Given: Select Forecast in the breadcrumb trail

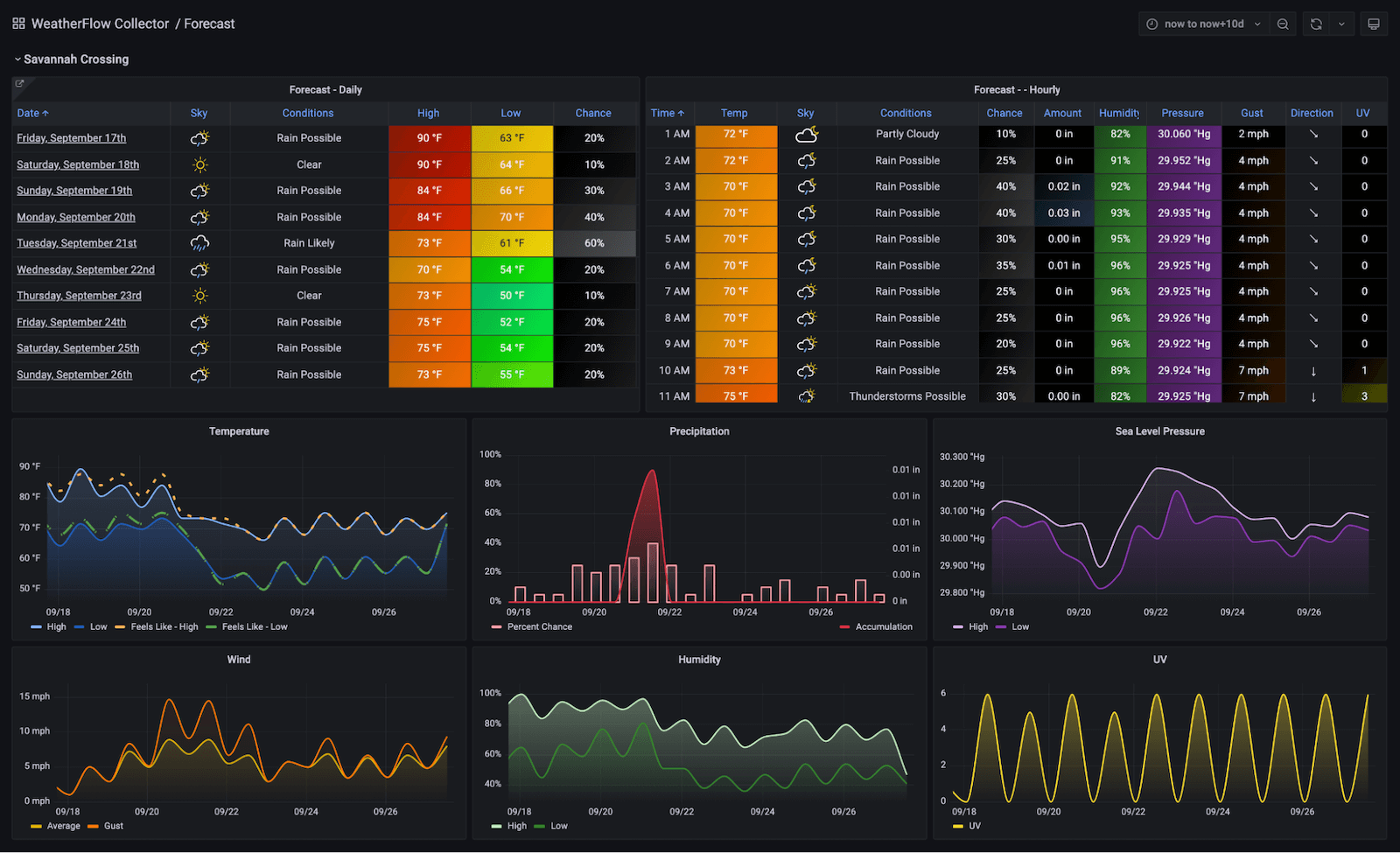Looking at the screenshot, I should [209, 23].
